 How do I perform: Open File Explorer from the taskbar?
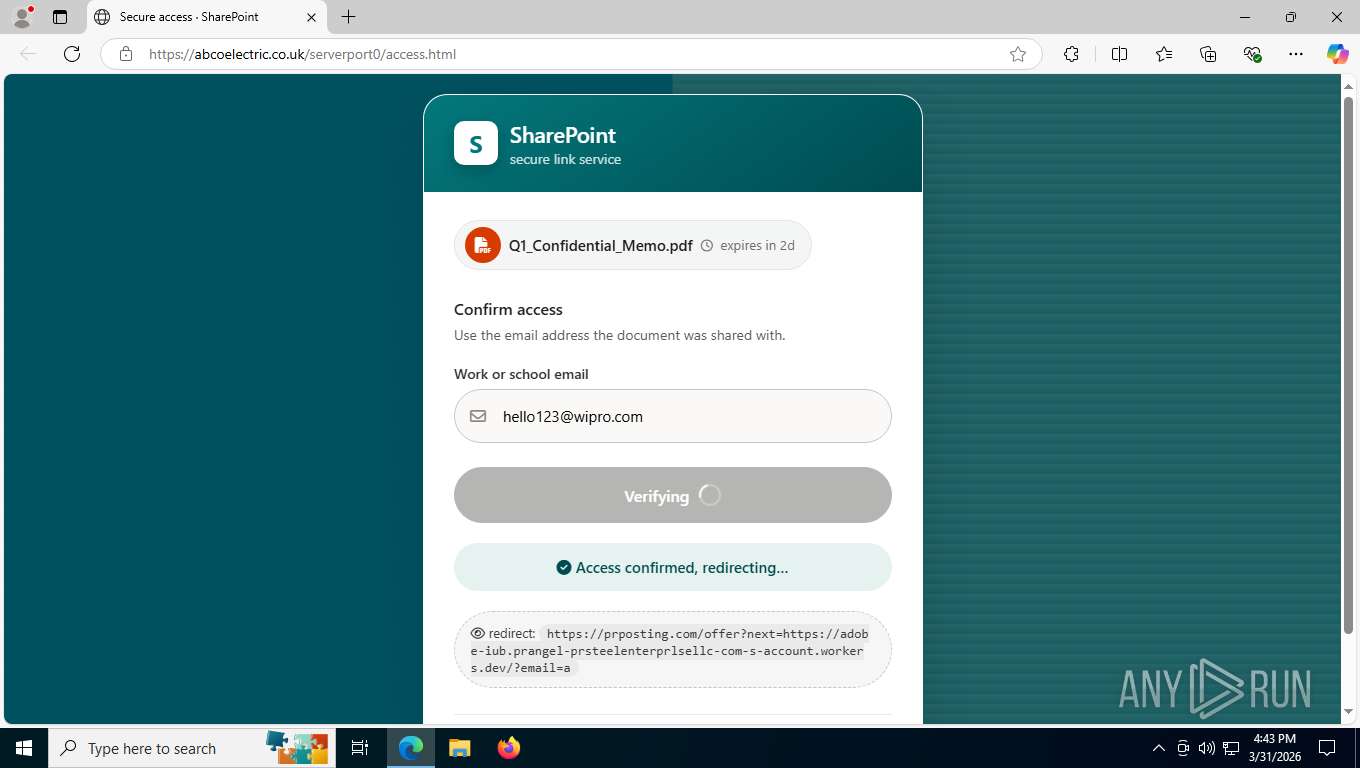[459, 748]
